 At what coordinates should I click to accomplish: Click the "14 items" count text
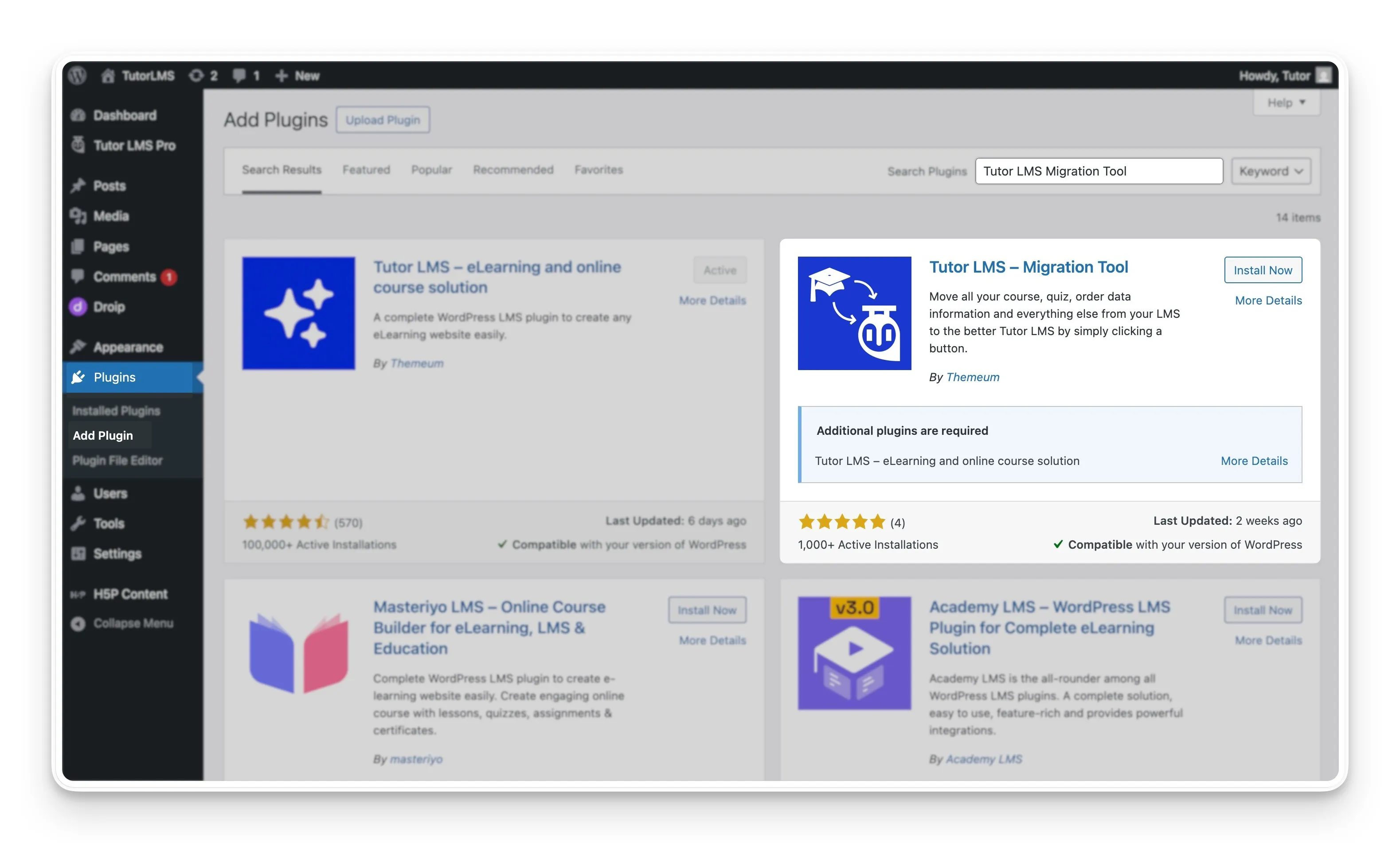(1298, 218)
